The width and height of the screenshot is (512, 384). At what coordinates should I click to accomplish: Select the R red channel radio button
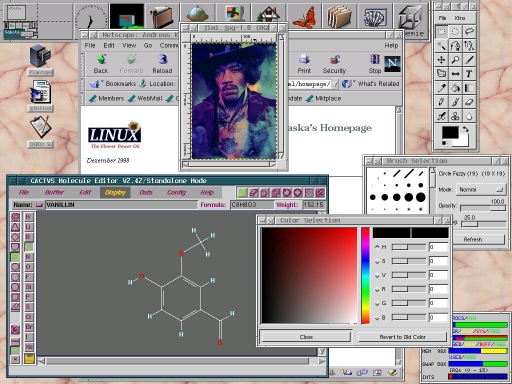pyautogui.click(x=377, y=289)
